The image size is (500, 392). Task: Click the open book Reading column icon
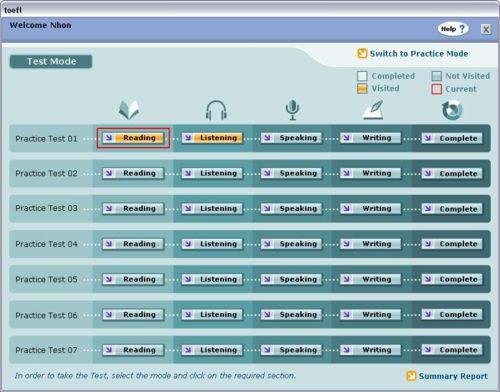129,110
